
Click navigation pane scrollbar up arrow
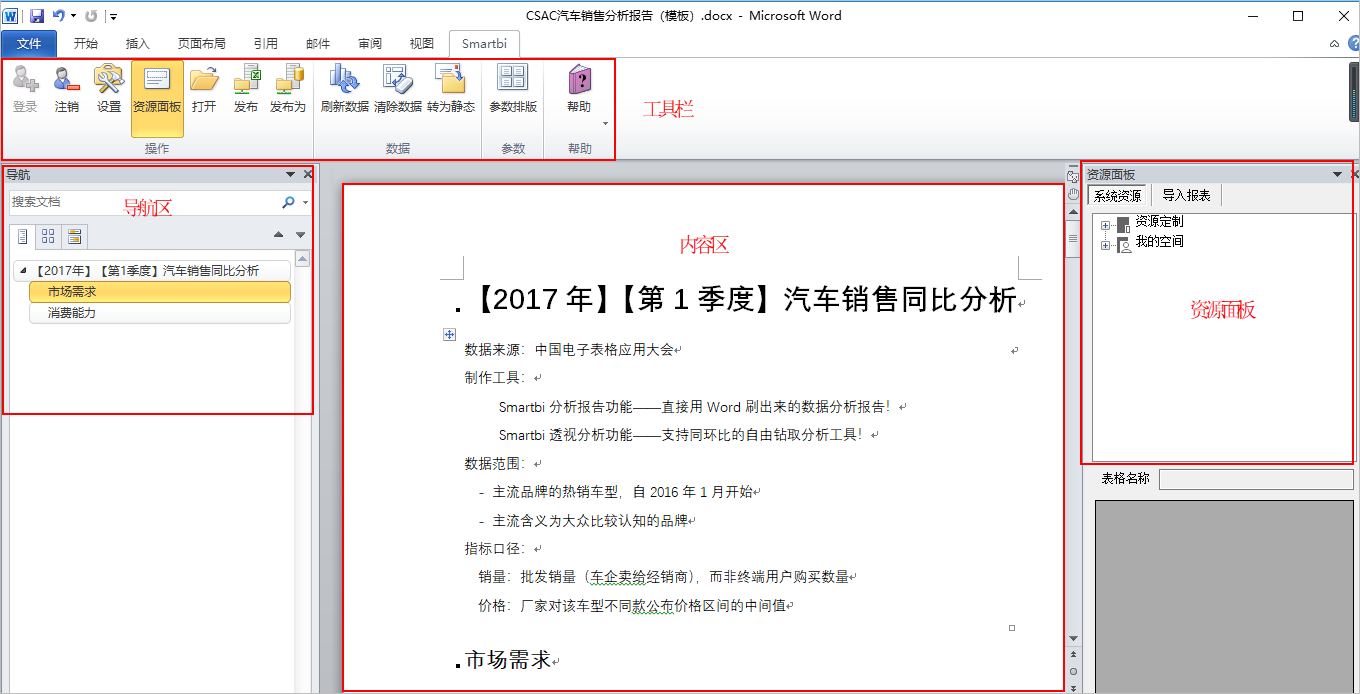(x=302, y=259)
